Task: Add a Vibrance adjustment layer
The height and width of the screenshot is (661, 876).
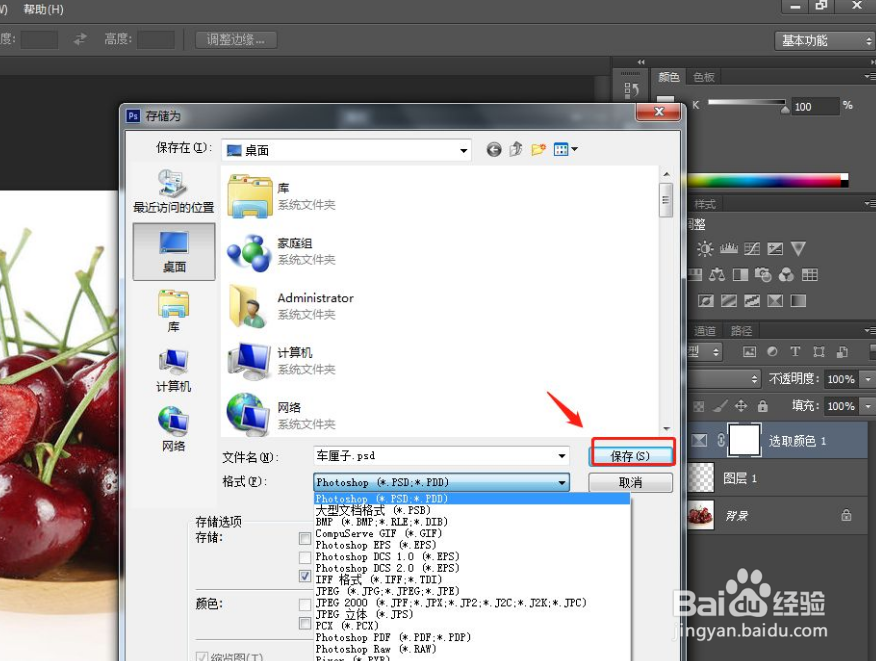Action: (x=798, y=249)
